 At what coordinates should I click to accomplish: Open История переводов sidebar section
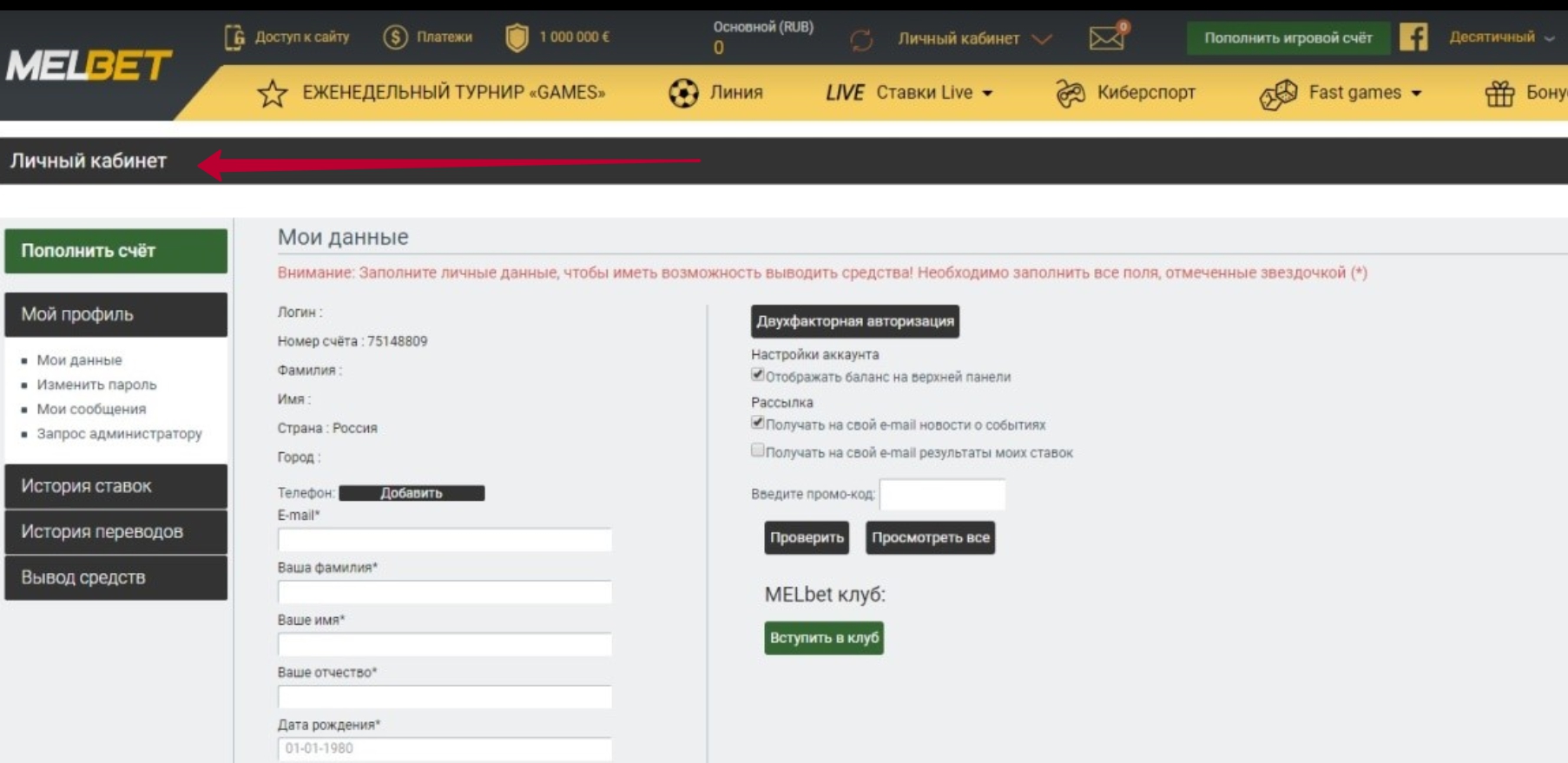115,532
